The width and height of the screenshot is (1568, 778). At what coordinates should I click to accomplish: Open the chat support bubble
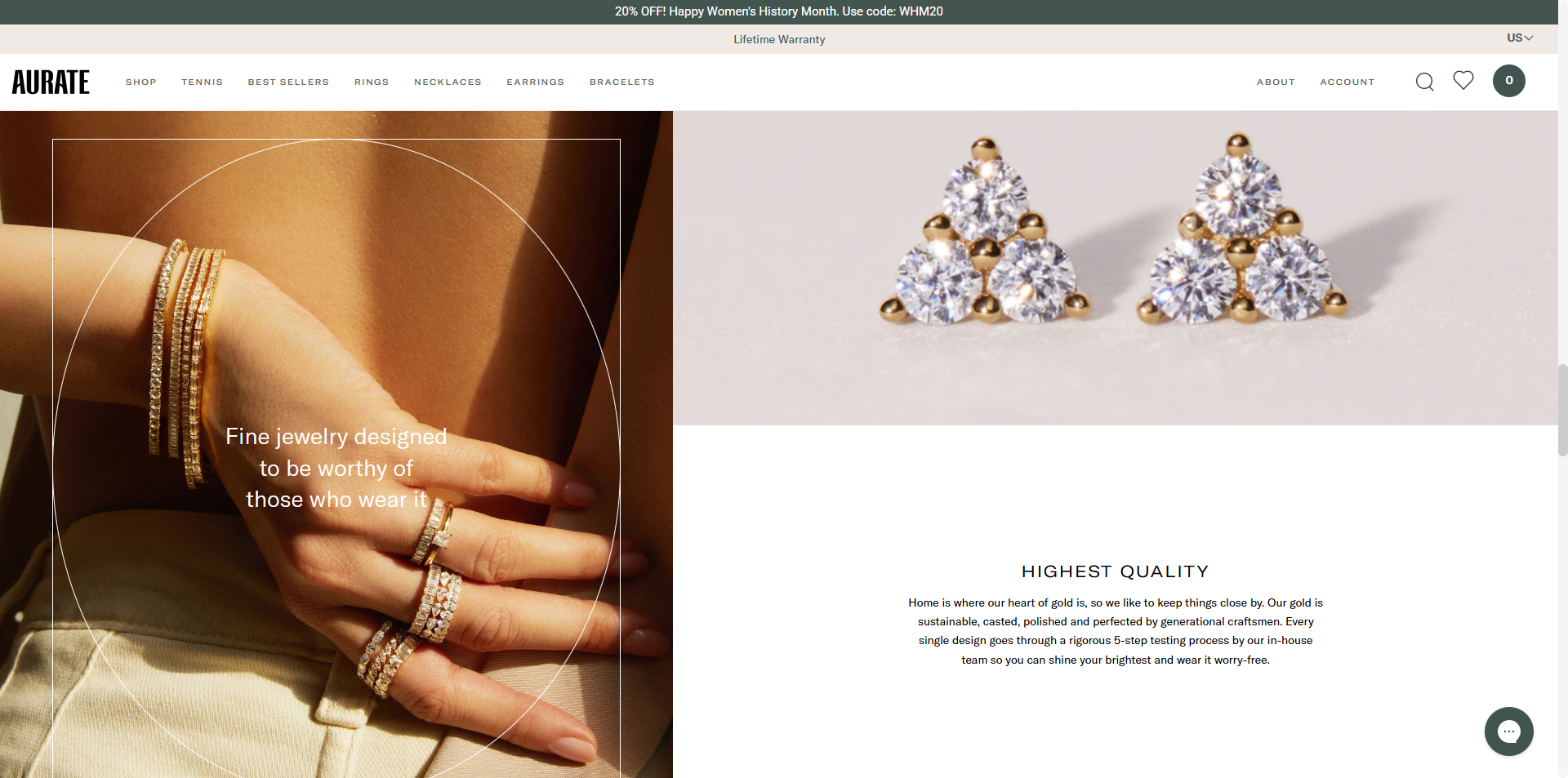(1508, 731)
